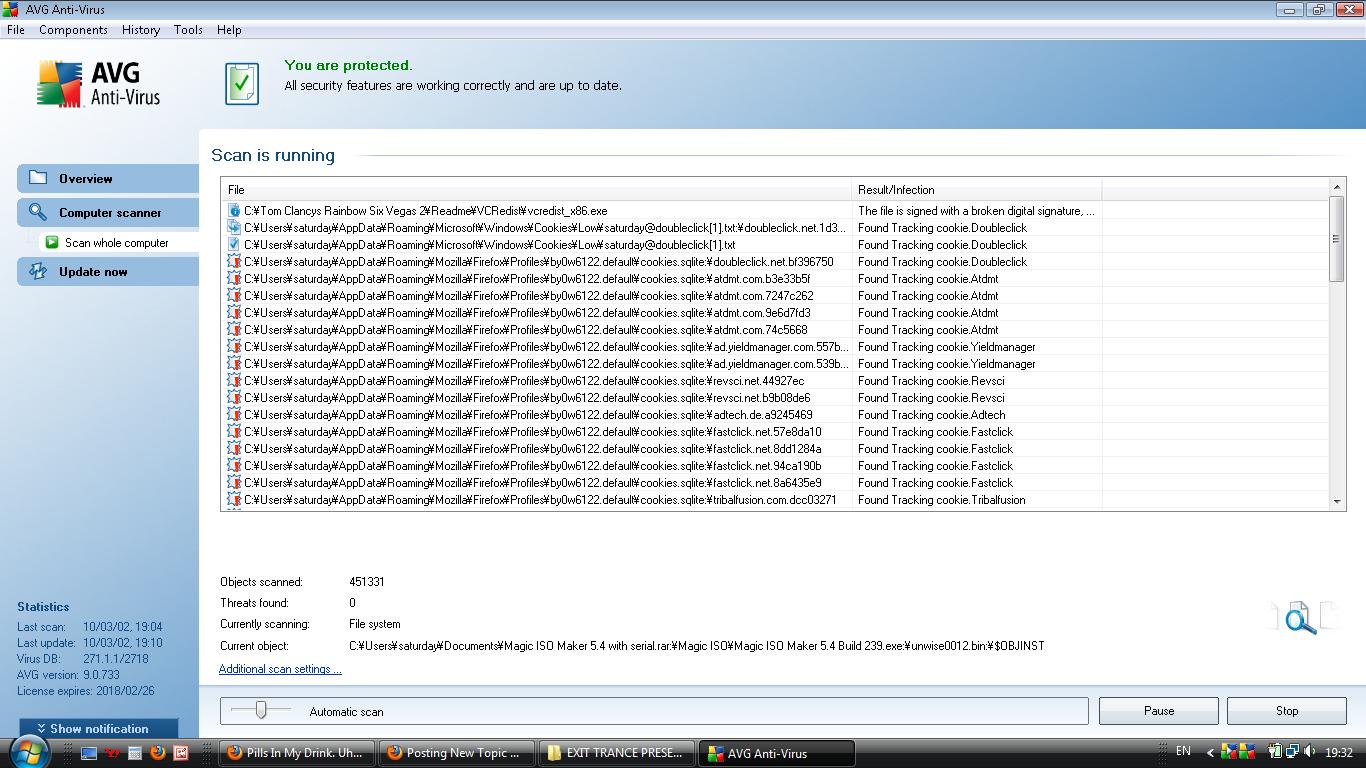Viewport: 1366px width, 768px height.
Task: Click the Virus DB version 271.1.1/2718
Action: click(x=116, y=659)
